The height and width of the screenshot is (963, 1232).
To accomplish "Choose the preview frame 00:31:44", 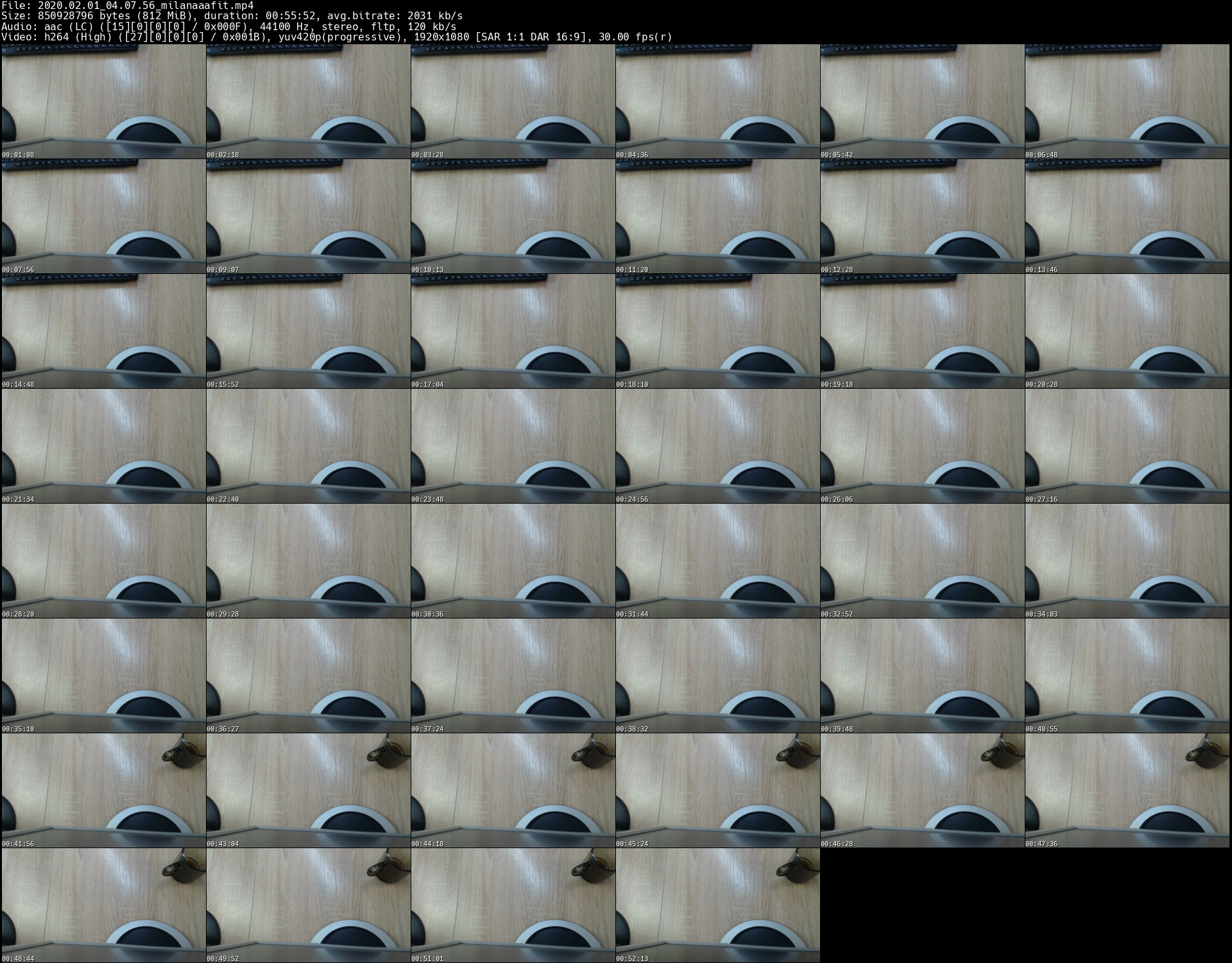I will [x=717, y=561].
